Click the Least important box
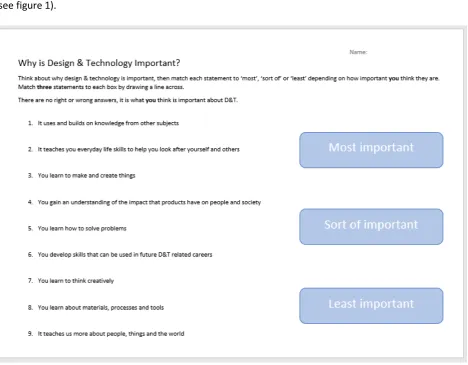The width and height of the screenshot is (468, 365). point(371,306)
